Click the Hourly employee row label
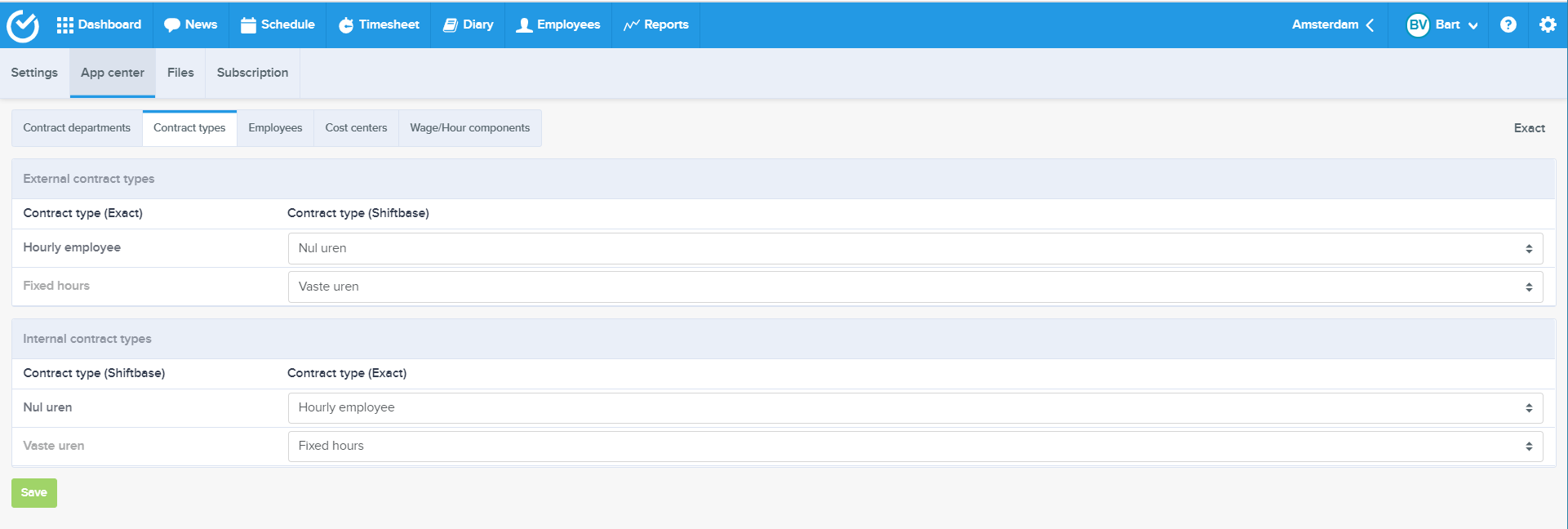The width and height of the screenshot is (1568, 529). tap(72, 247)
